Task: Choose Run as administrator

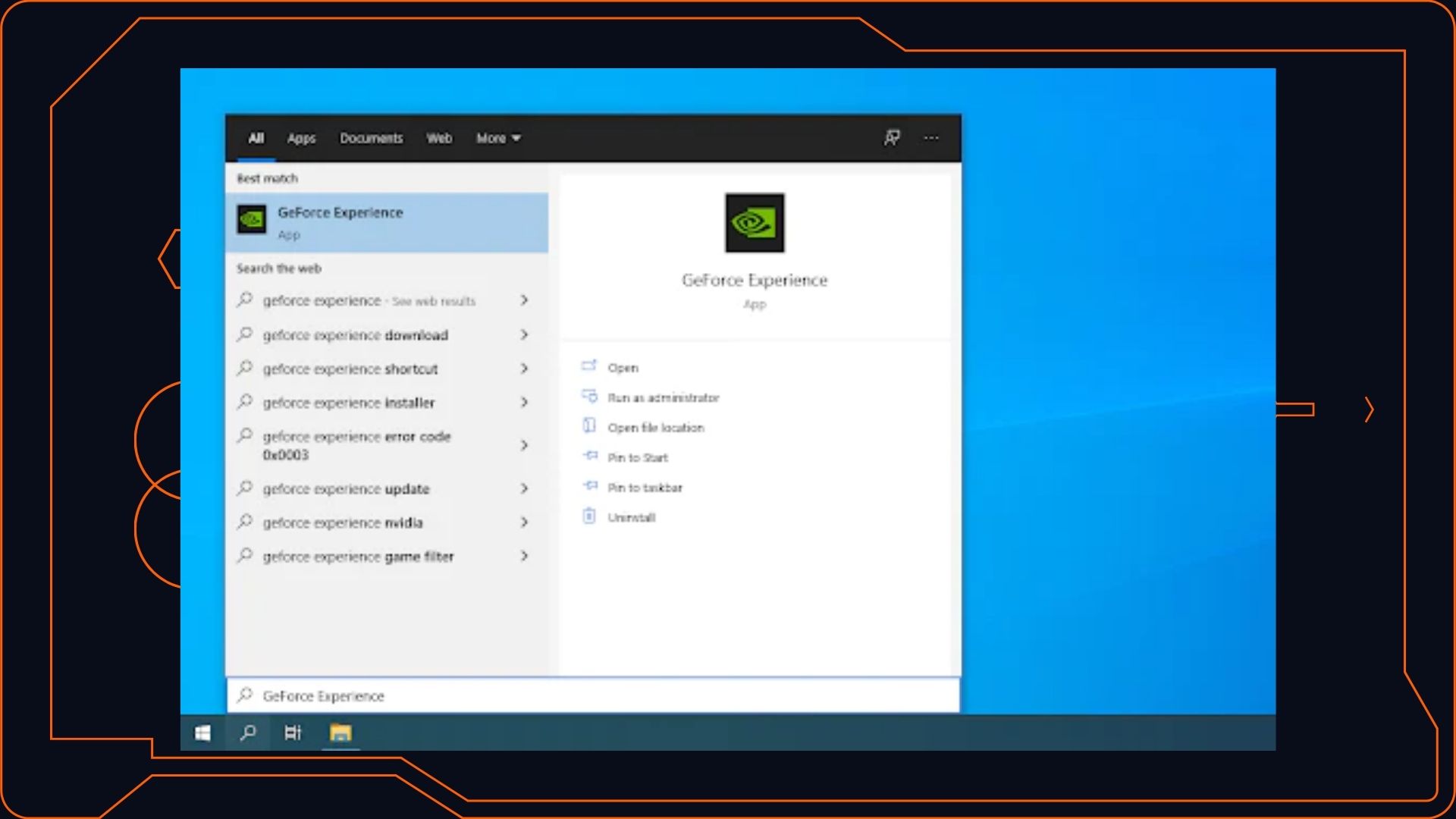Action: [x=663, y=397]
